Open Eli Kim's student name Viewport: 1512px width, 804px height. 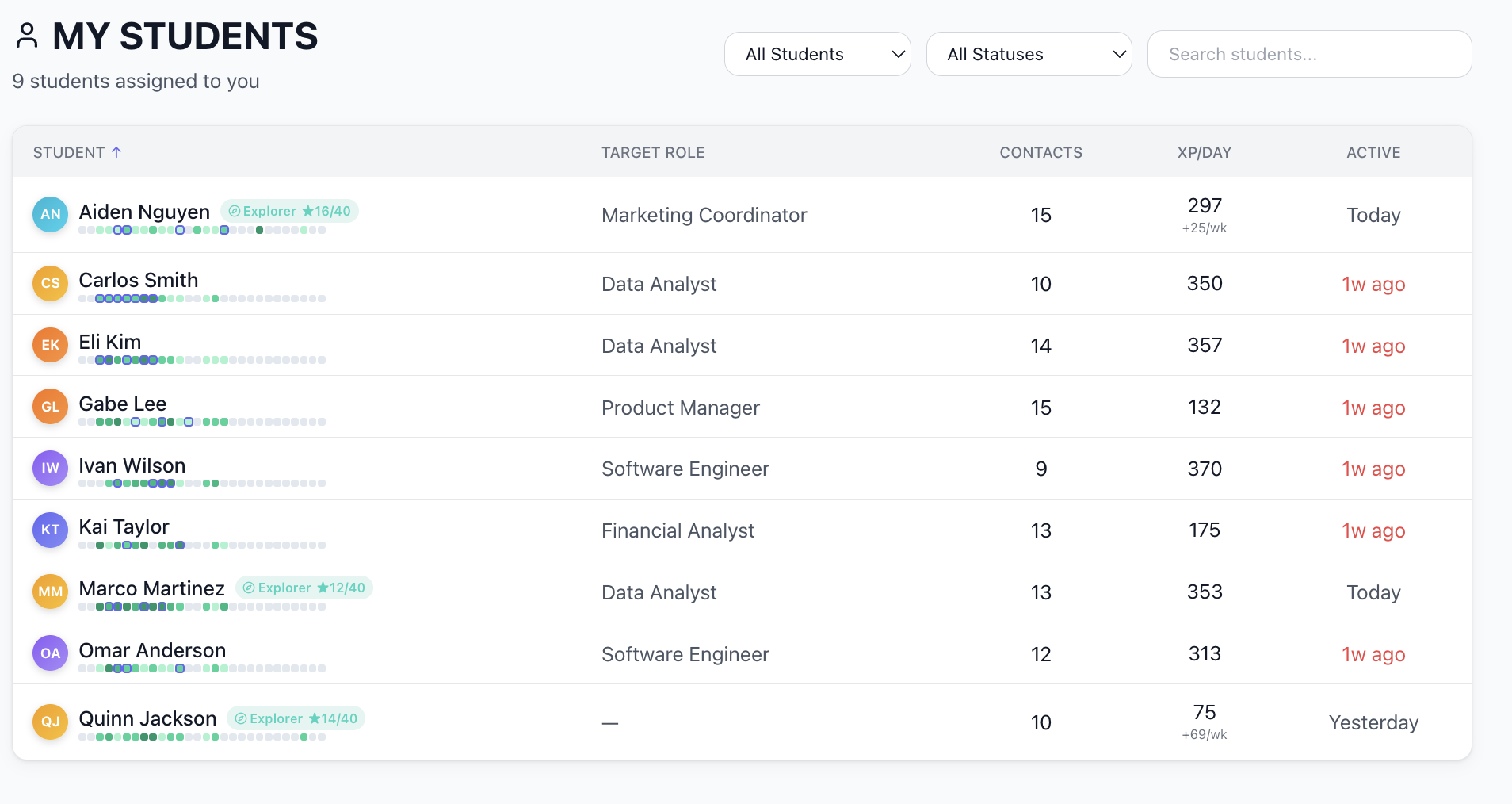(x=110, y=342)
